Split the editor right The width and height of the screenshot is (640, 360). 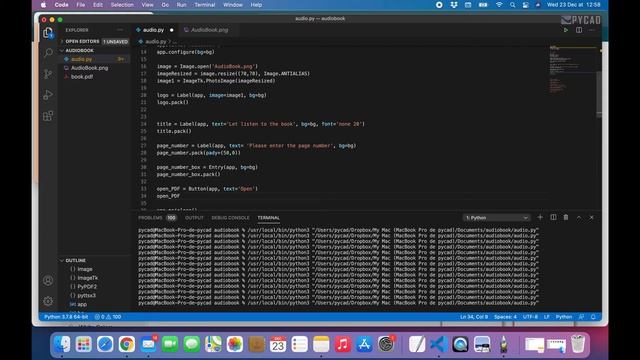pos(579,30)
